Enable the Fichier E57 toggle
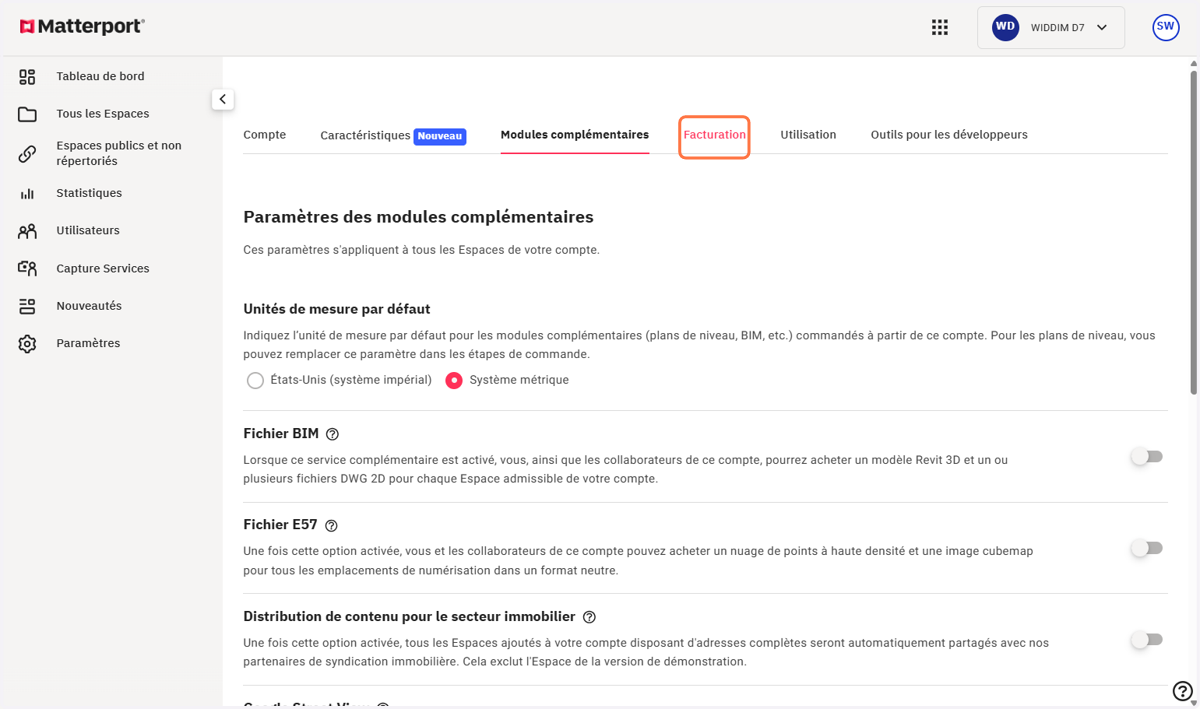The image size is (1200, 709). (1146, 548)
